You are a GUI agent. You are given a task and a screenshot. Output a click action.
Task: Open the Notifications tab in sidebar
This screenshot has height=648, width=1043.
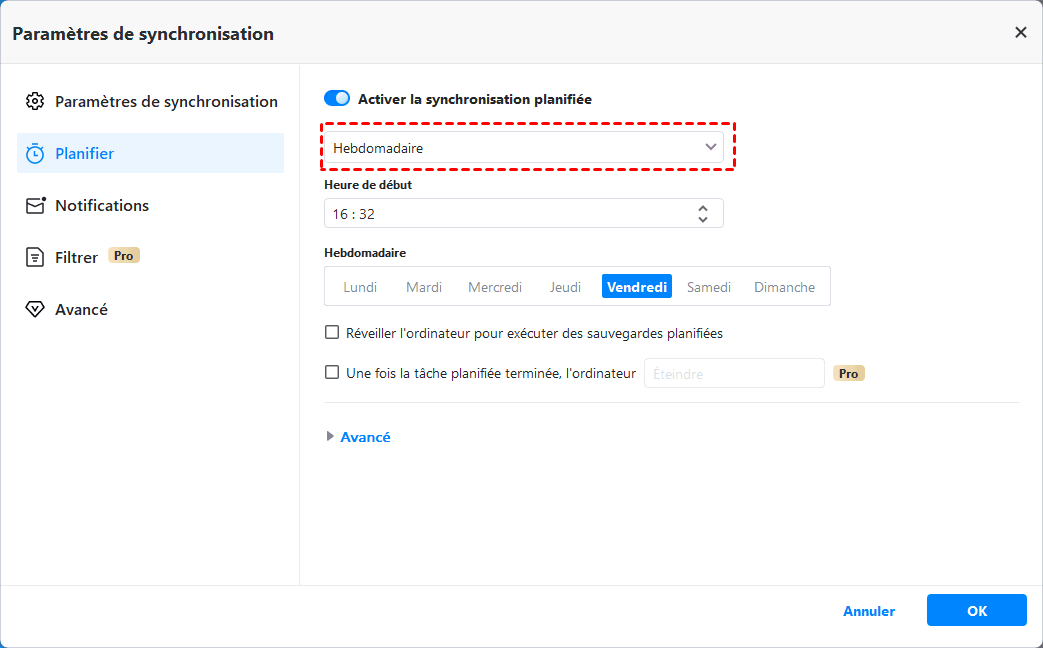102,205
